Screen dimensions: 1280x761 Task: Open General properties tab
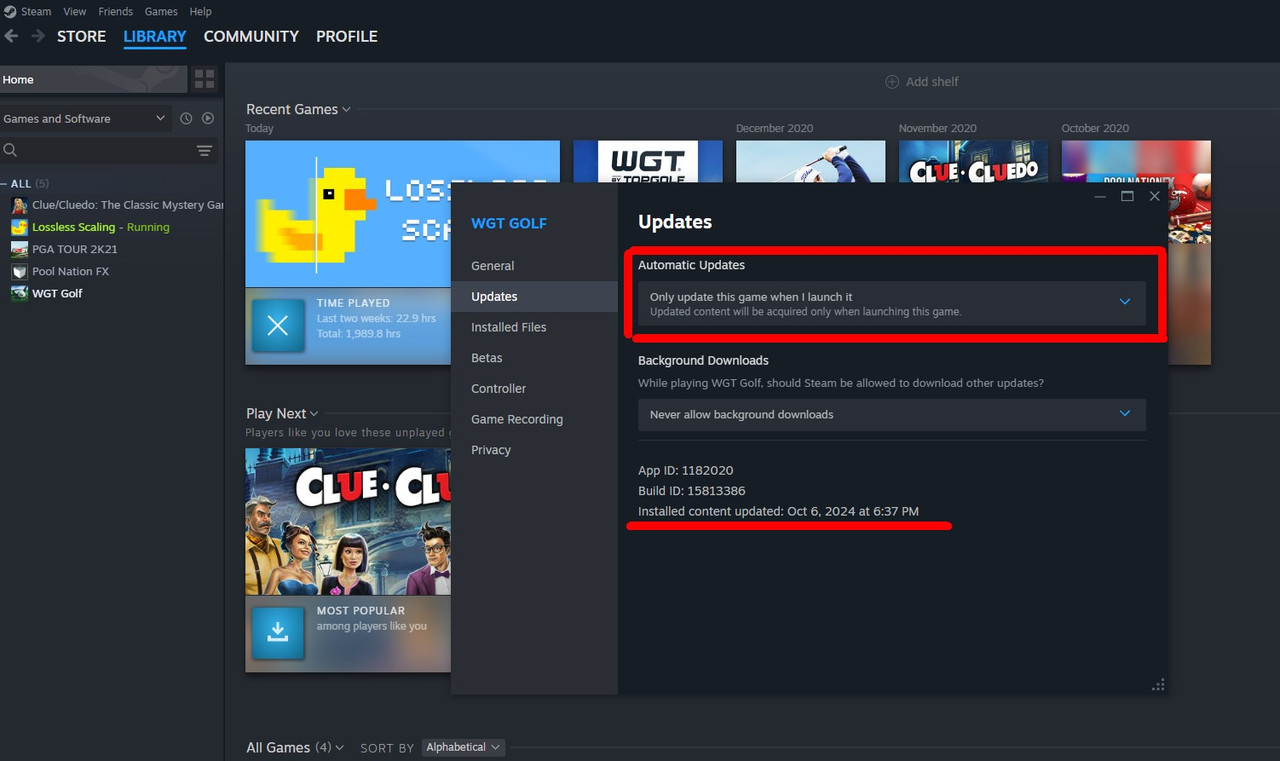(x=534, y=266)
